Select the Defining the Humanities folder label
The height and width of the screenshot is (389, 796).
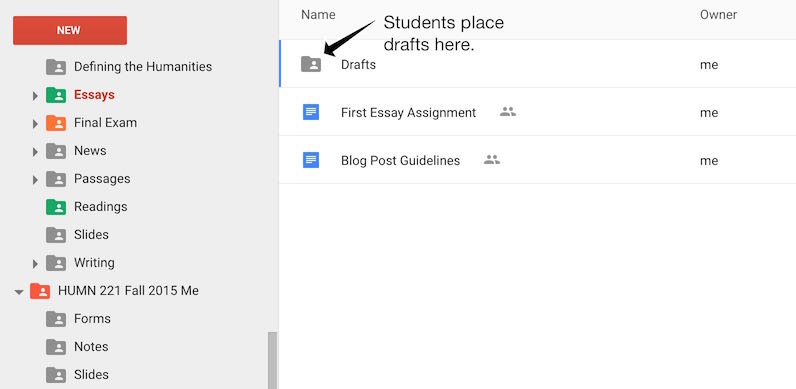pos(143,67)
